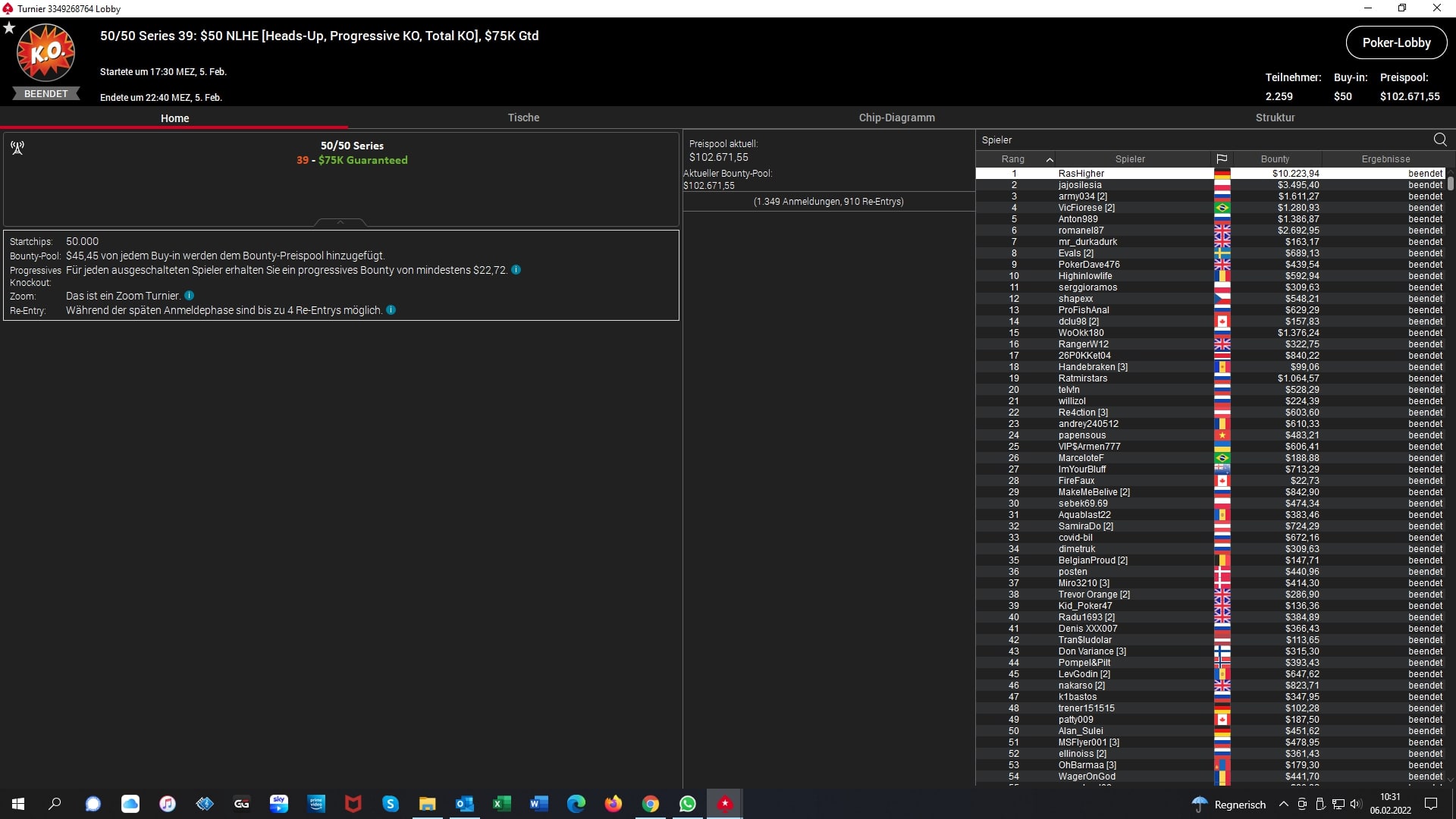Click the info icon for Progressives Knockout
This screenshot has width=1456, height=819.
coord(516,270)
